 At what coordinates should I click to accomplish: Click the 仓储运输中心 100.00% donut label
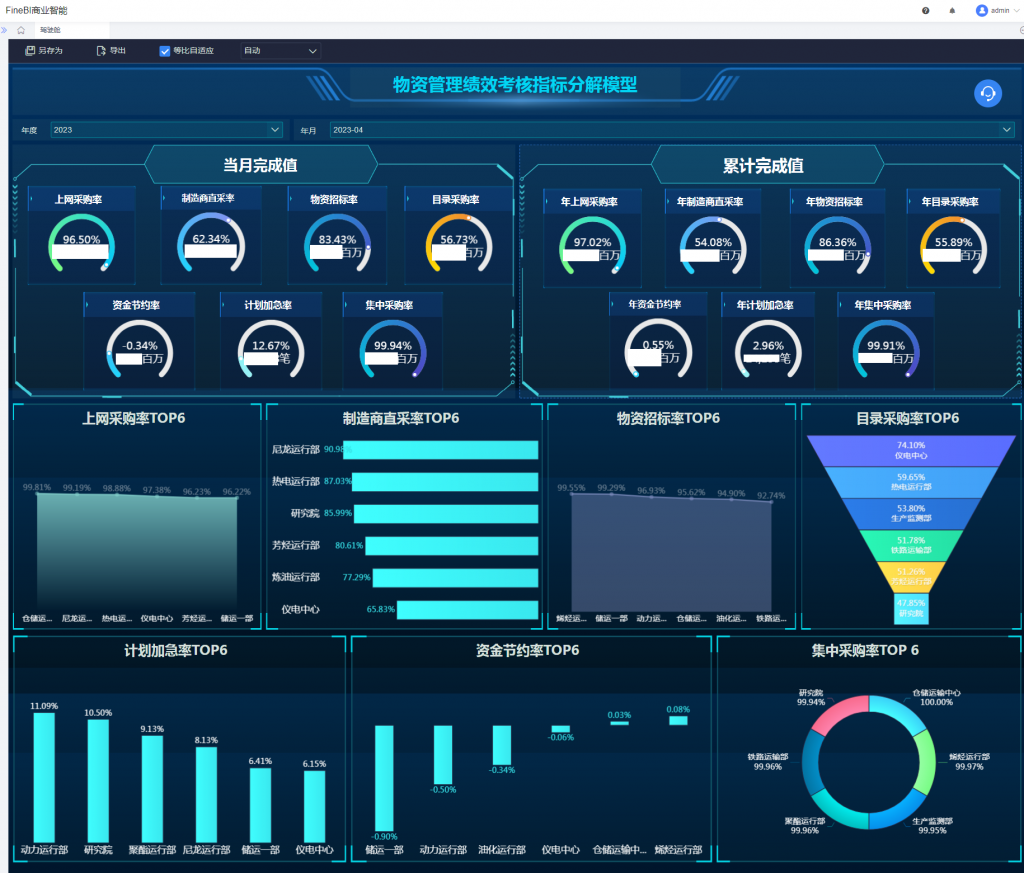[x=936, y=697]
